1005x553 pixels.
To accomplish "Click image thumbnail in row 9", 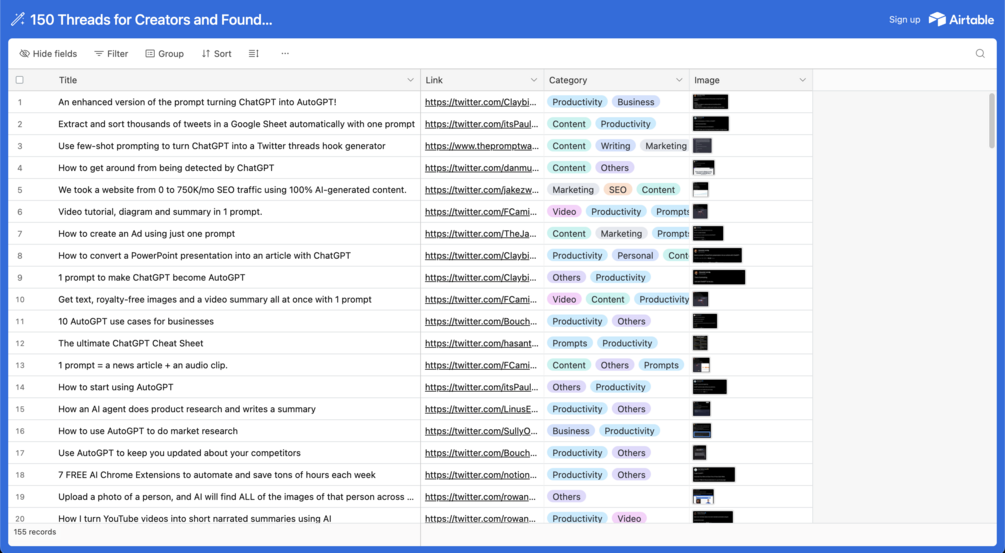I will pyautogui.click(x=718, y=277).
